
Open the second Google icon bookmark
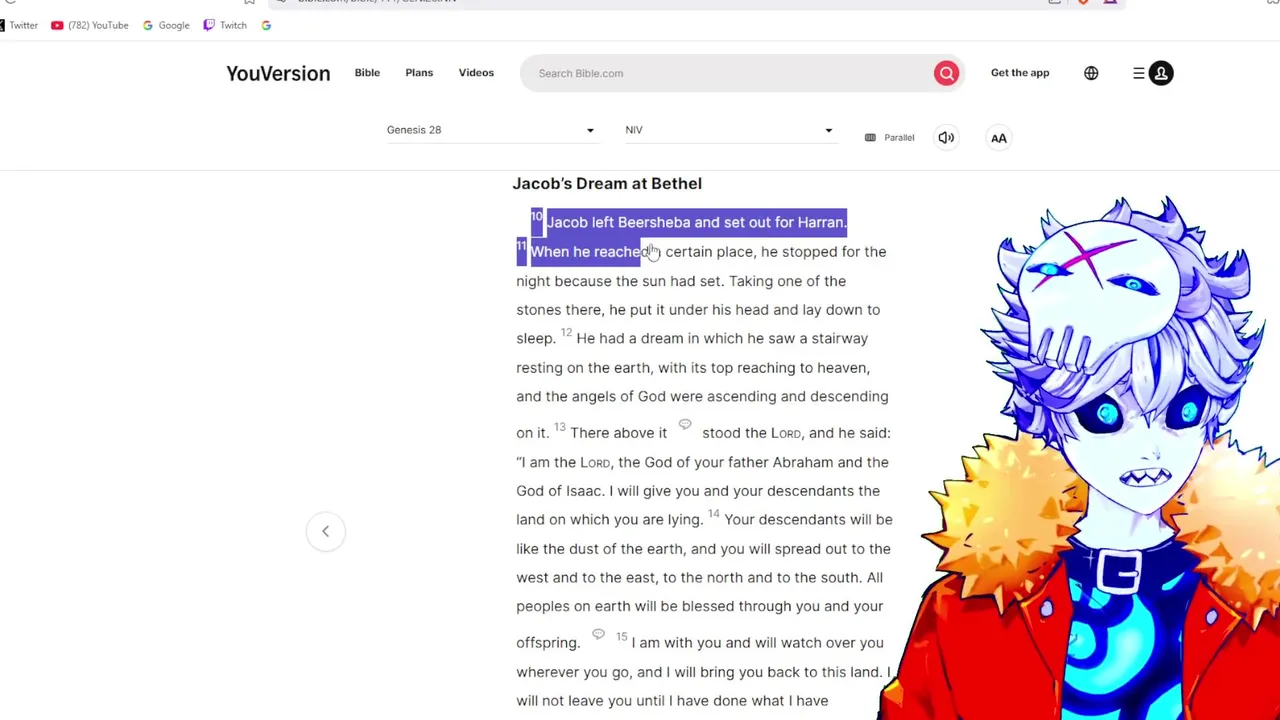266,25
